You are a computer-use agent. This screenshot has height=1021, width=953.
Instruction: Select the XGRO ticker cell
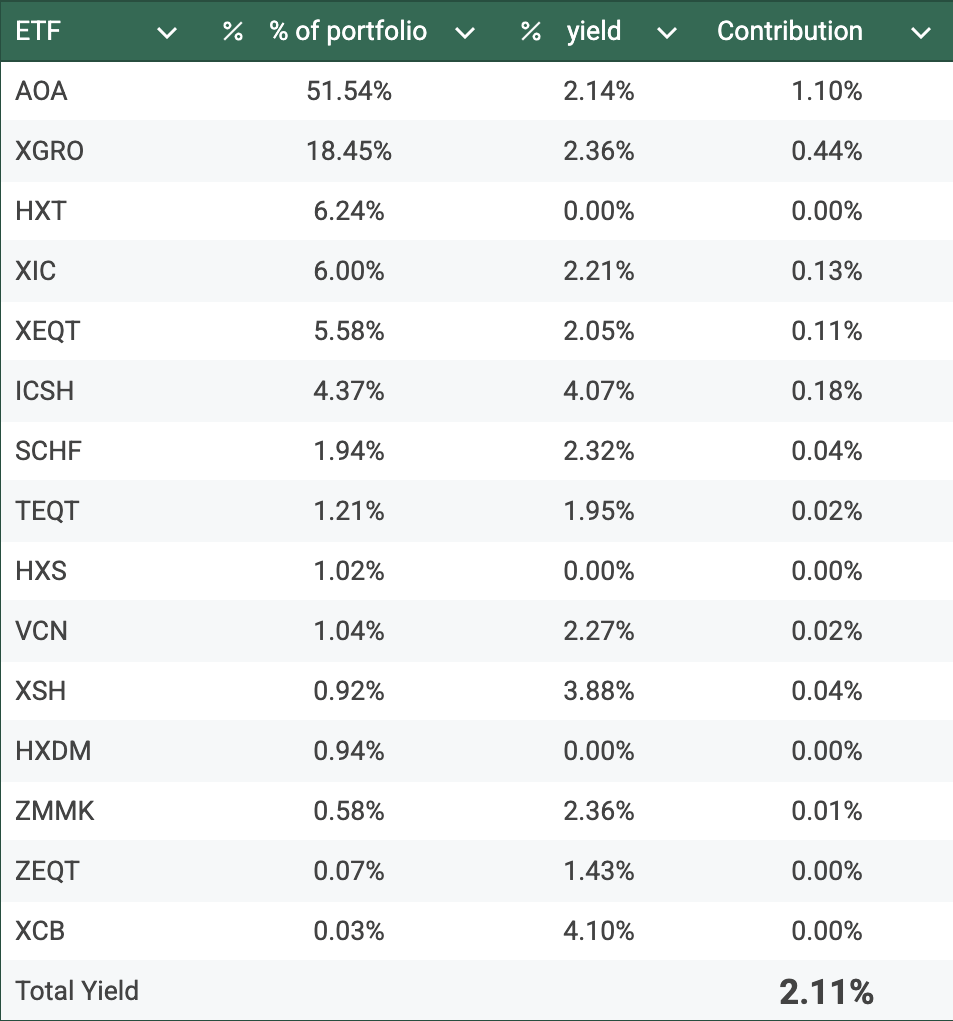click(x=50, y=151)
